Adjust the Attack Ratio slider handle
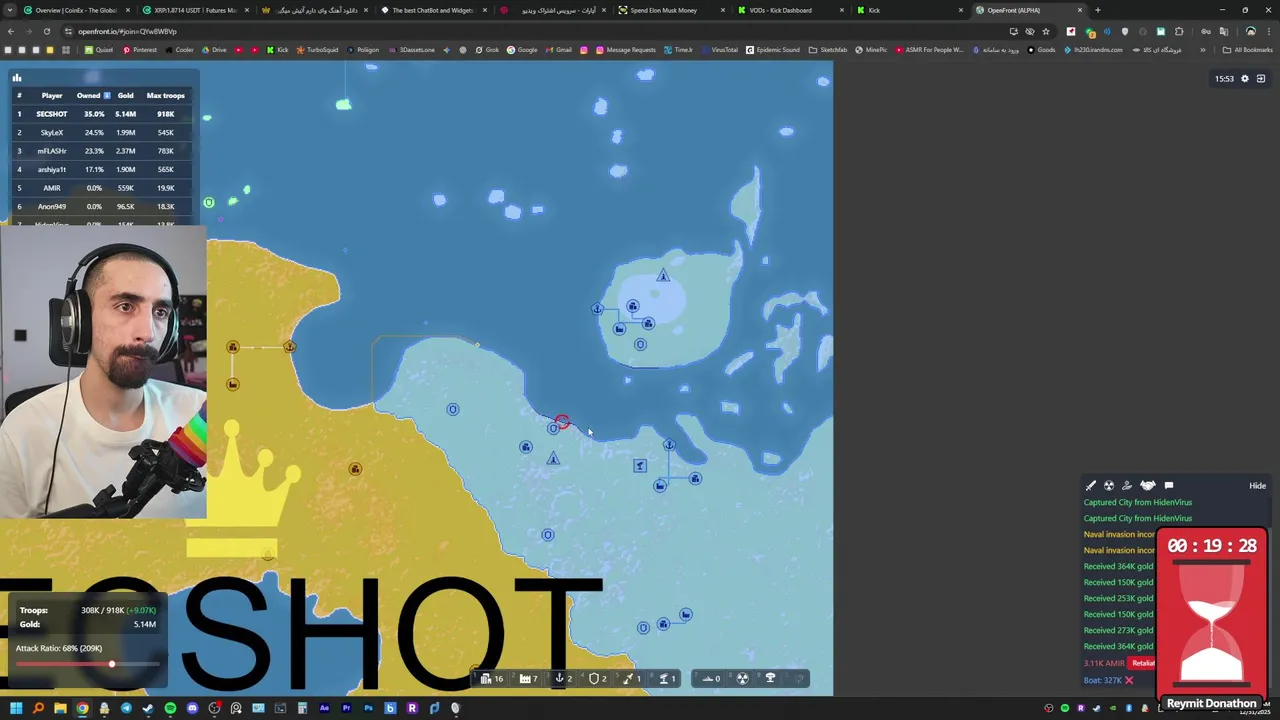This screenshot has width=1280, height=720. click(x=112, y=664)
